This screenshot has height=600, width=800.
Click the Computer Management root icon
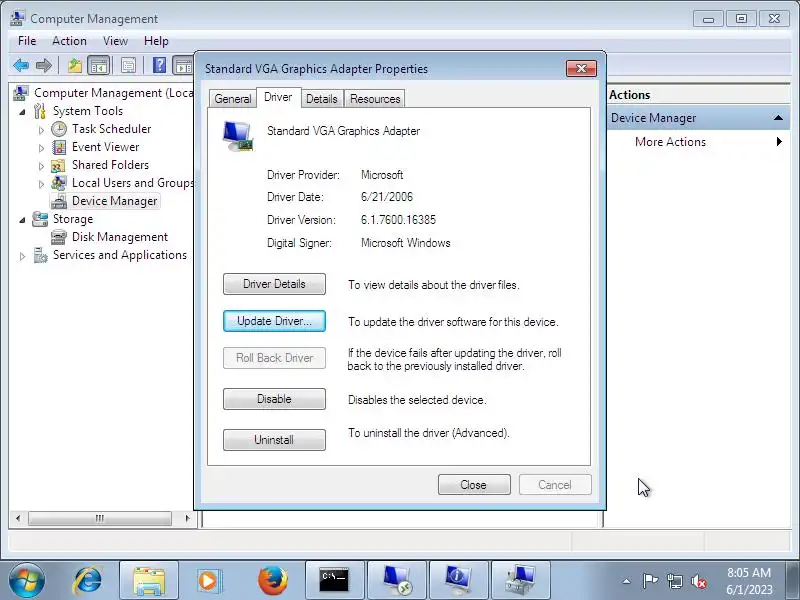pos(21,93)
